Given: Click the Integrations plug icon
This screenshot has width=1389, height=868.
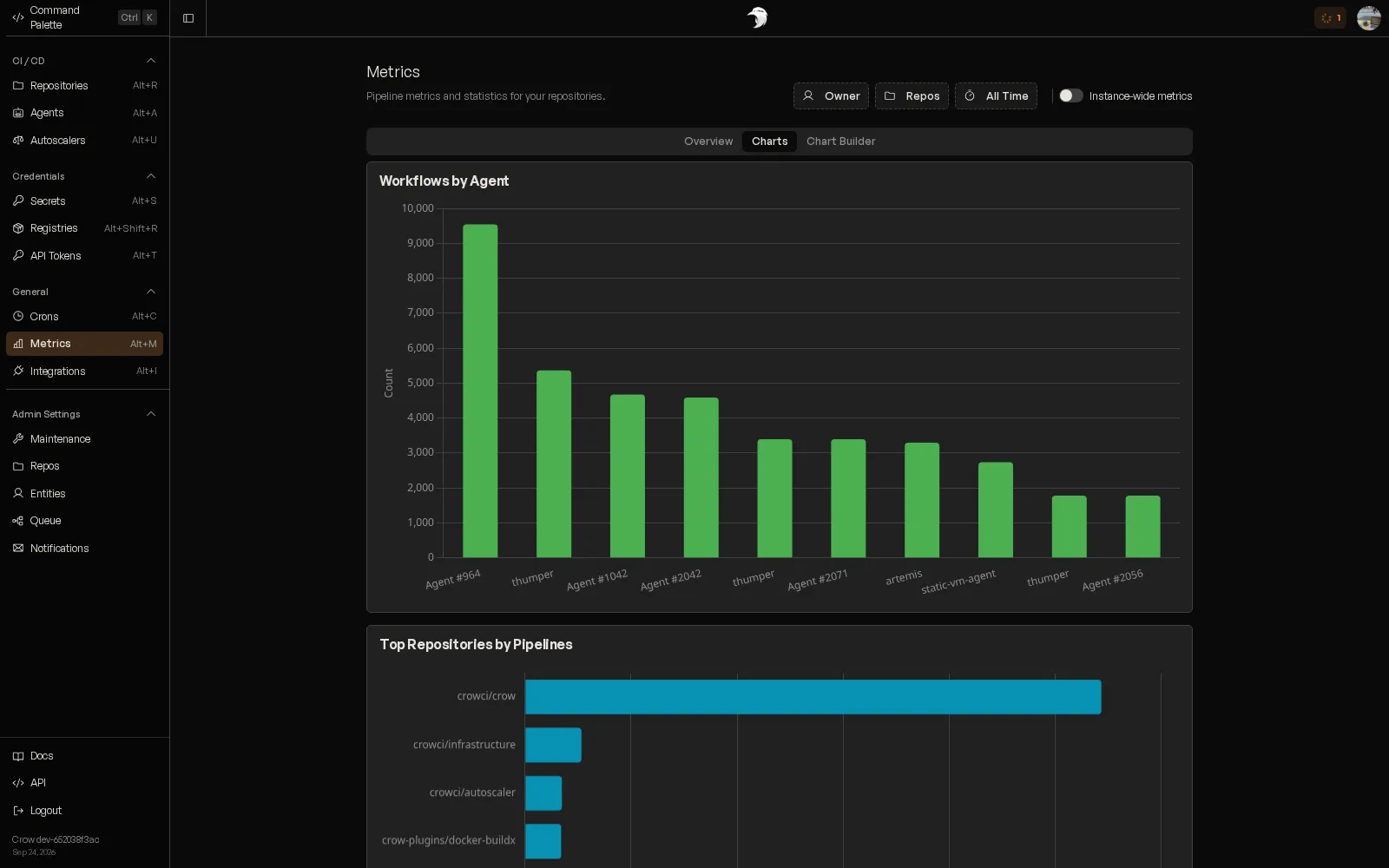Looking at the screenshot, I should click(18, 372).
